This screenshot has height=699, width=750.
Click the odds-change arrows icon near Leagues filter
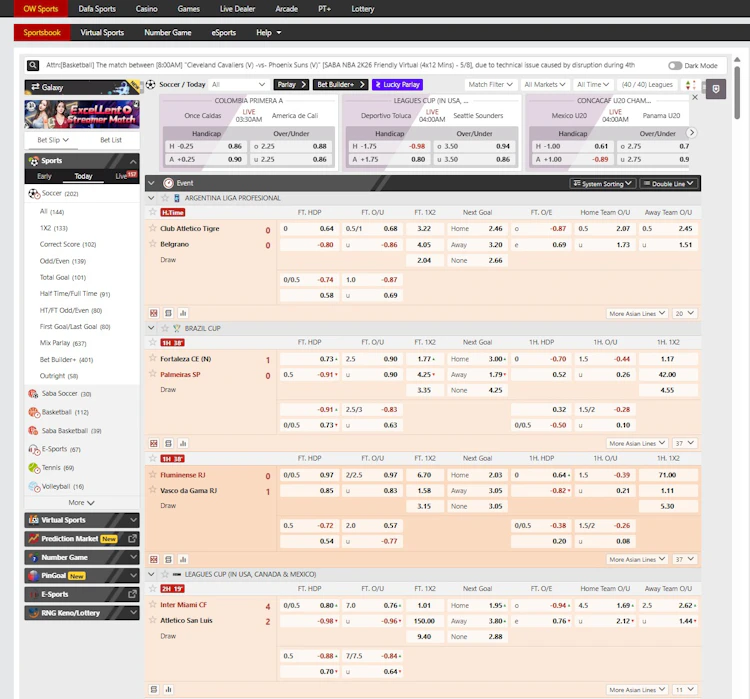(x=690, y=85)
